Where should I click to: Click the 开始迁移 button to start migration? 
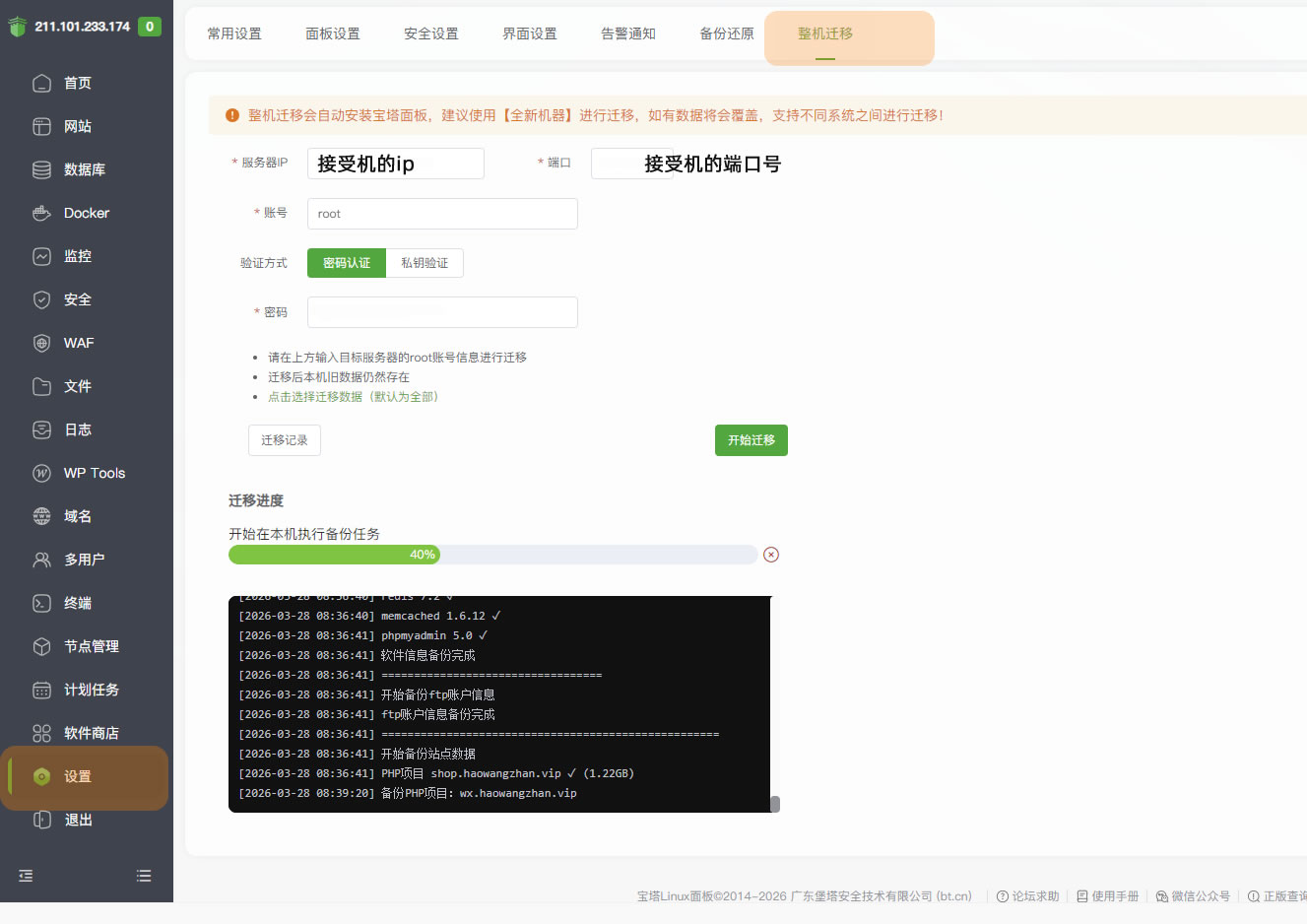[x=751, y=440]
